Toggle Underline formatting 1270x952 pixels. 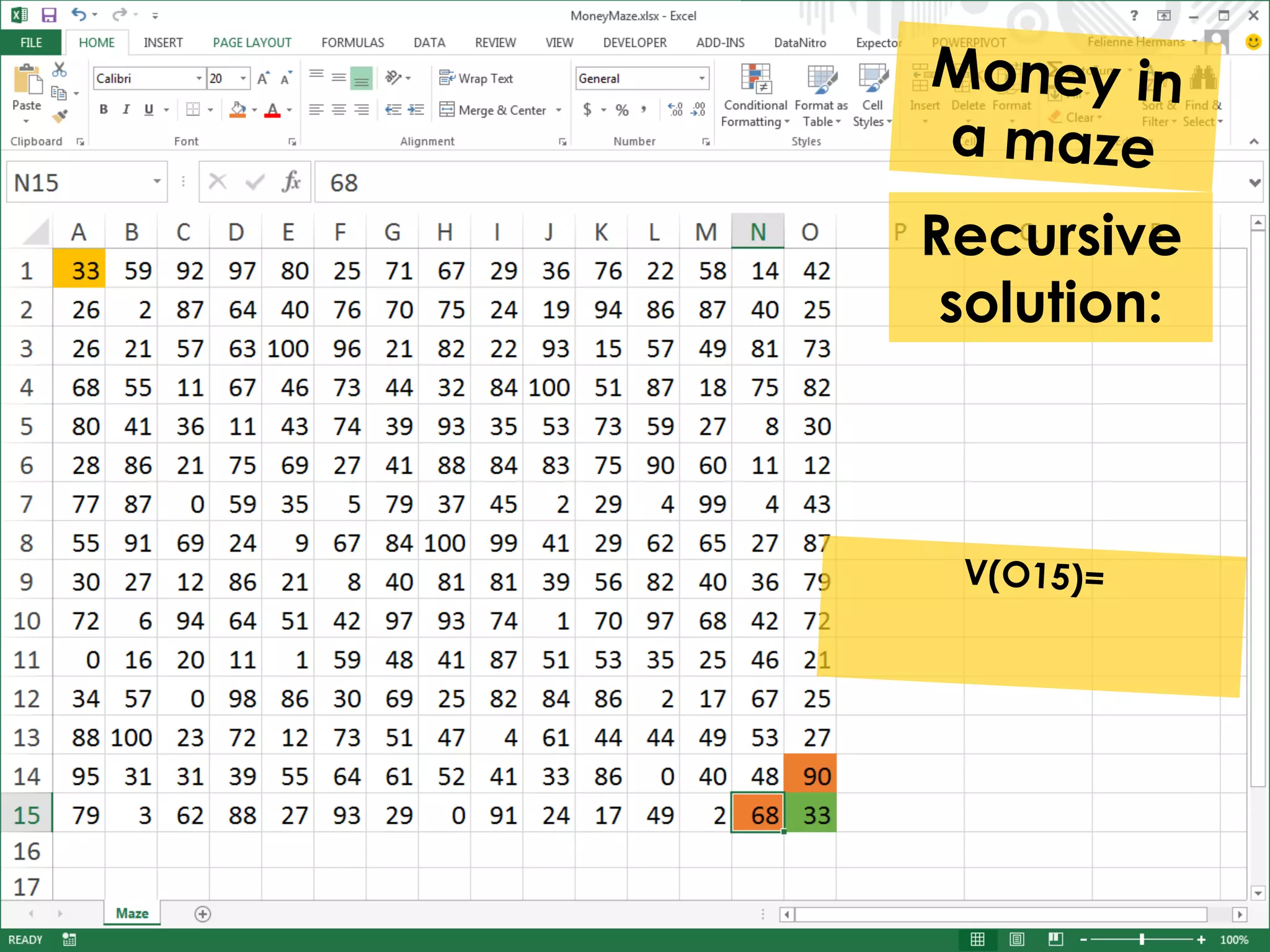coord(149,110)
